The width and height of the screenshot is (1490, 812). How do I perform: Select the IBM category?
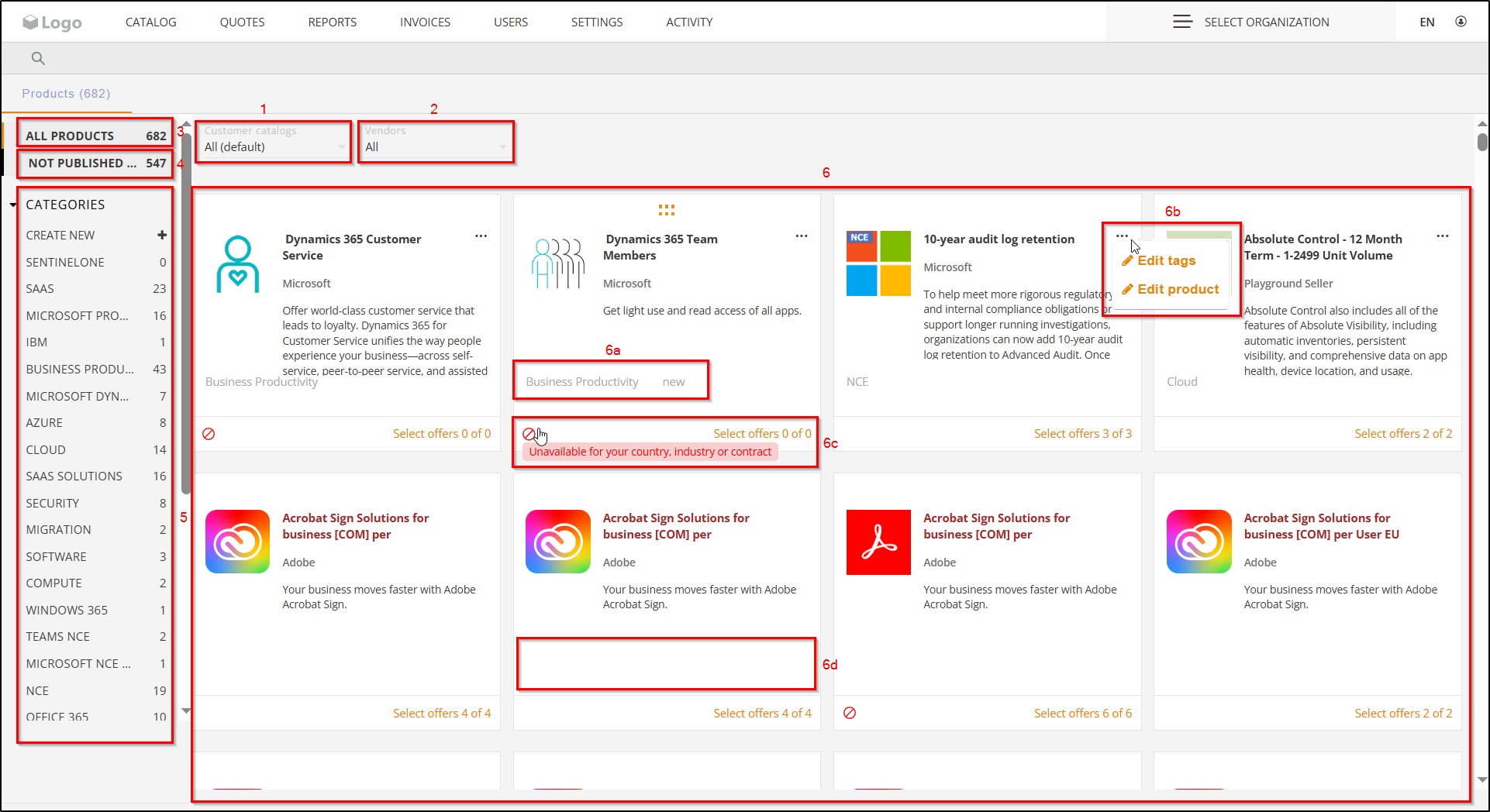[96, 342]
